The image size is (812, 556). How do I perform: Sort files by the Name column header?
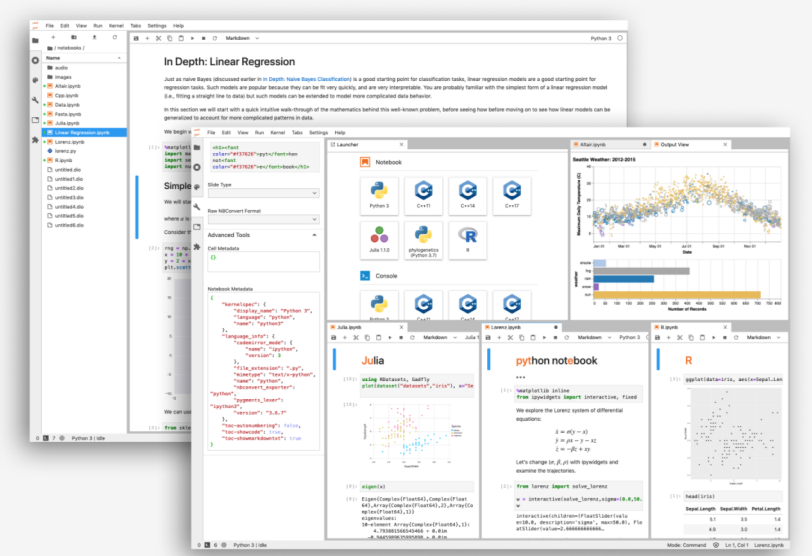[83, 58]
